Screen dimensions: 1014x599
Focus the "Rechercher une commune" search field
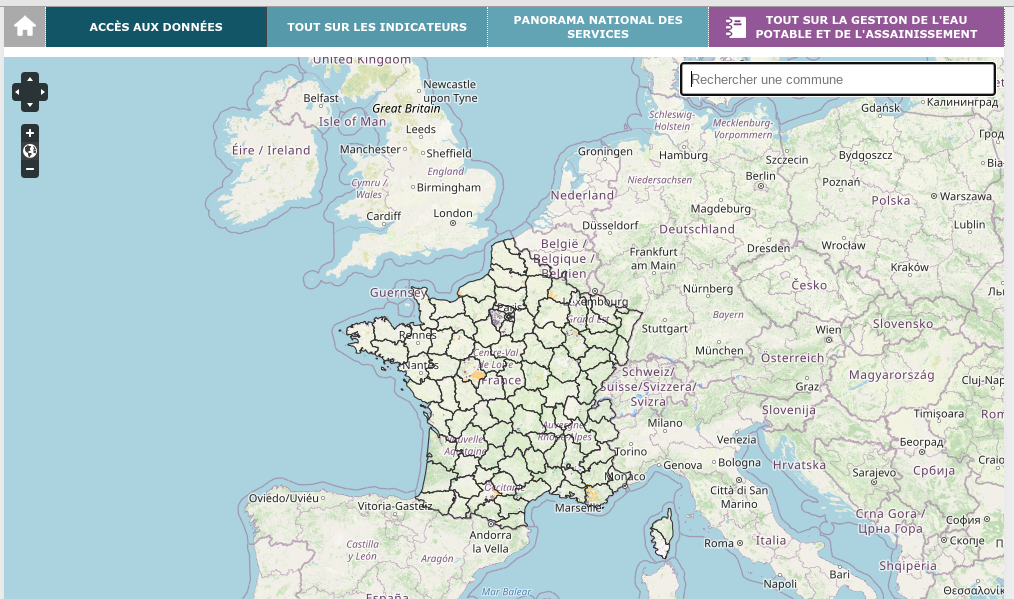point(838,80)
